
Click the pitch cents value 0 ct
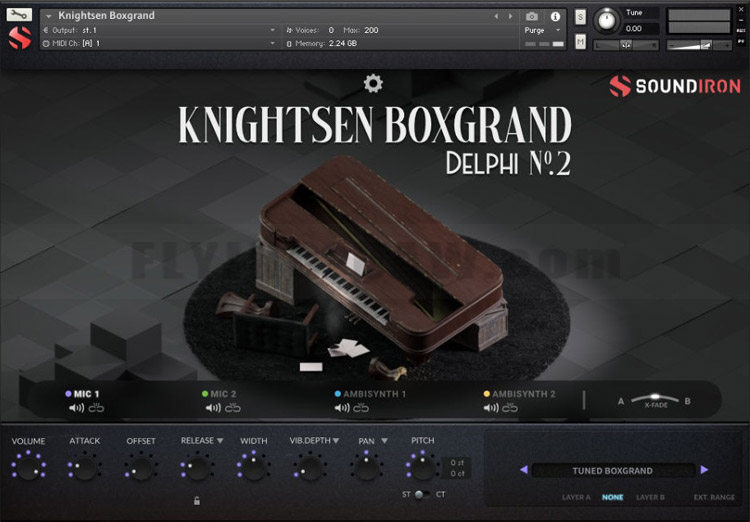457,474
